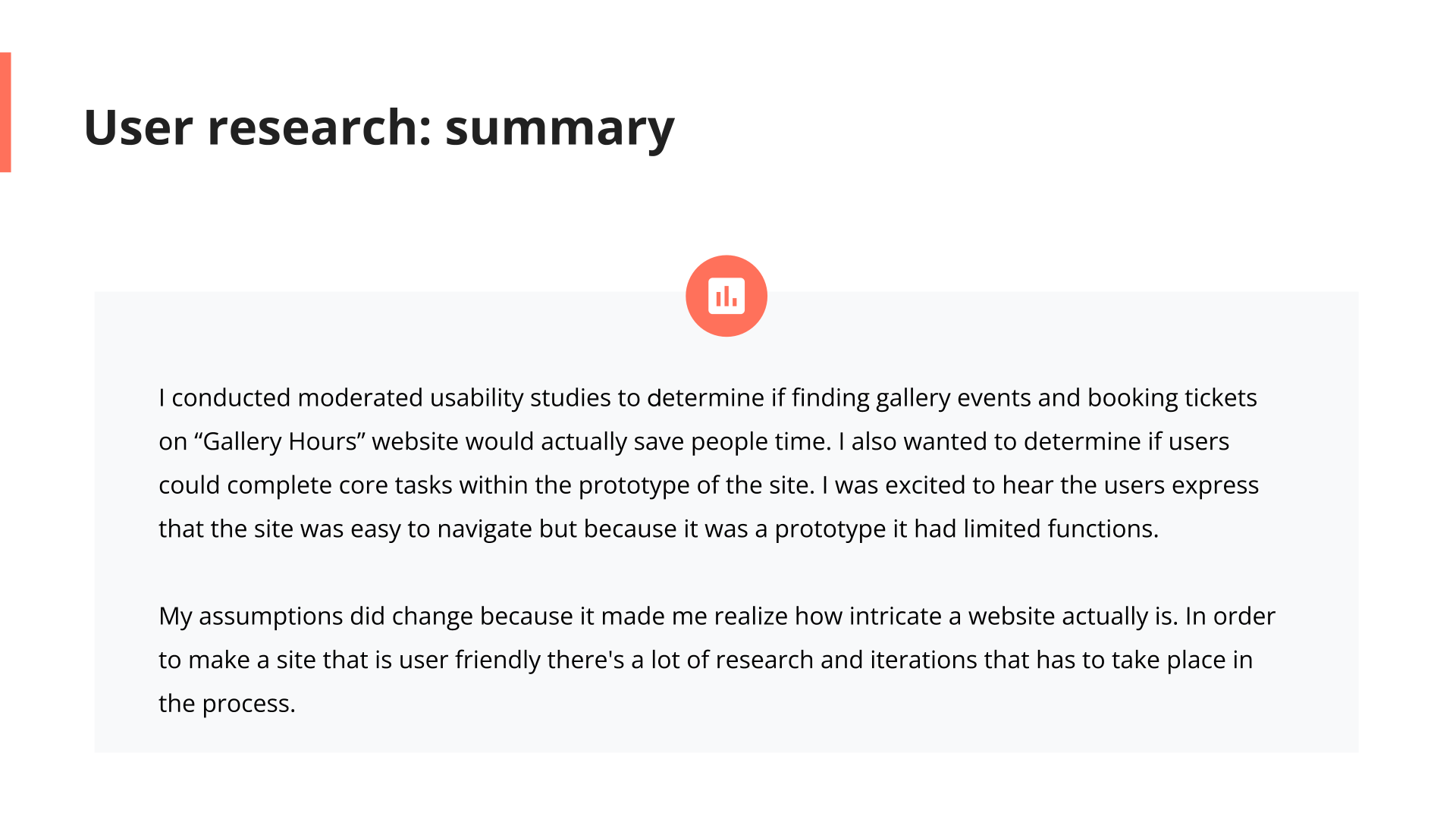The image size is (1456, 819).
Task: Click the paragraph starting "My assumptions did change"
Action: (x=716, y=659)
